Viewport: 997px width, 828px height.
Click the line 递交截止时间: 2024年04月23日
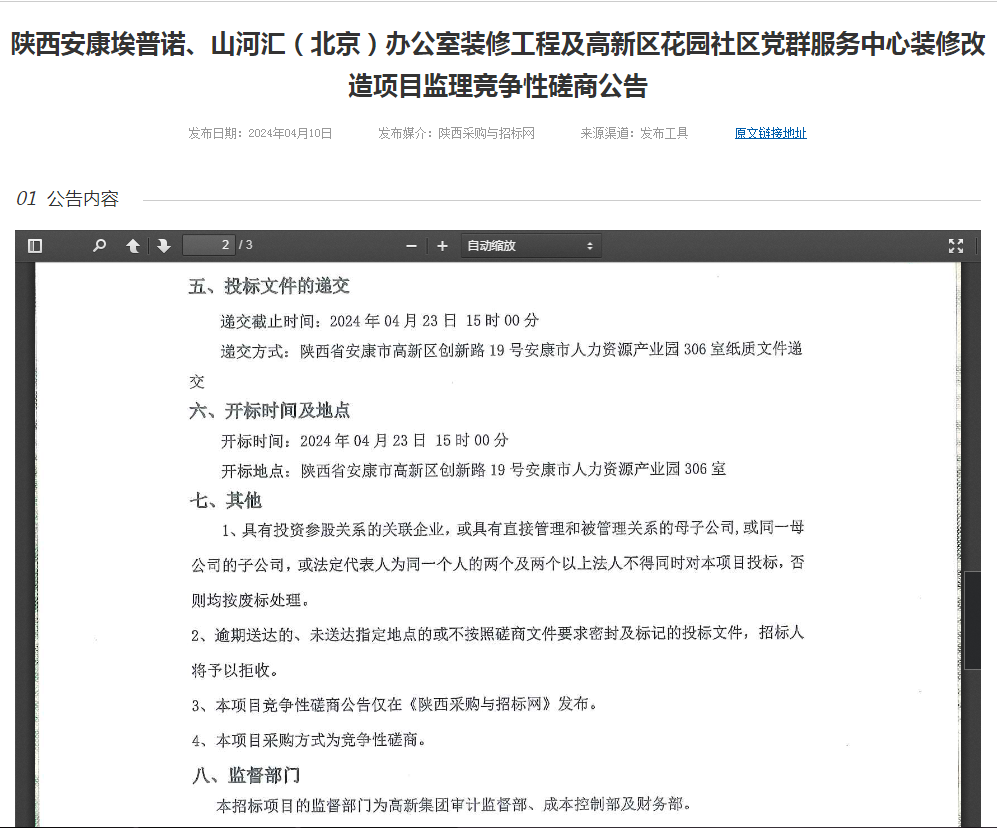pyautogui.click(x=380, y=321)
